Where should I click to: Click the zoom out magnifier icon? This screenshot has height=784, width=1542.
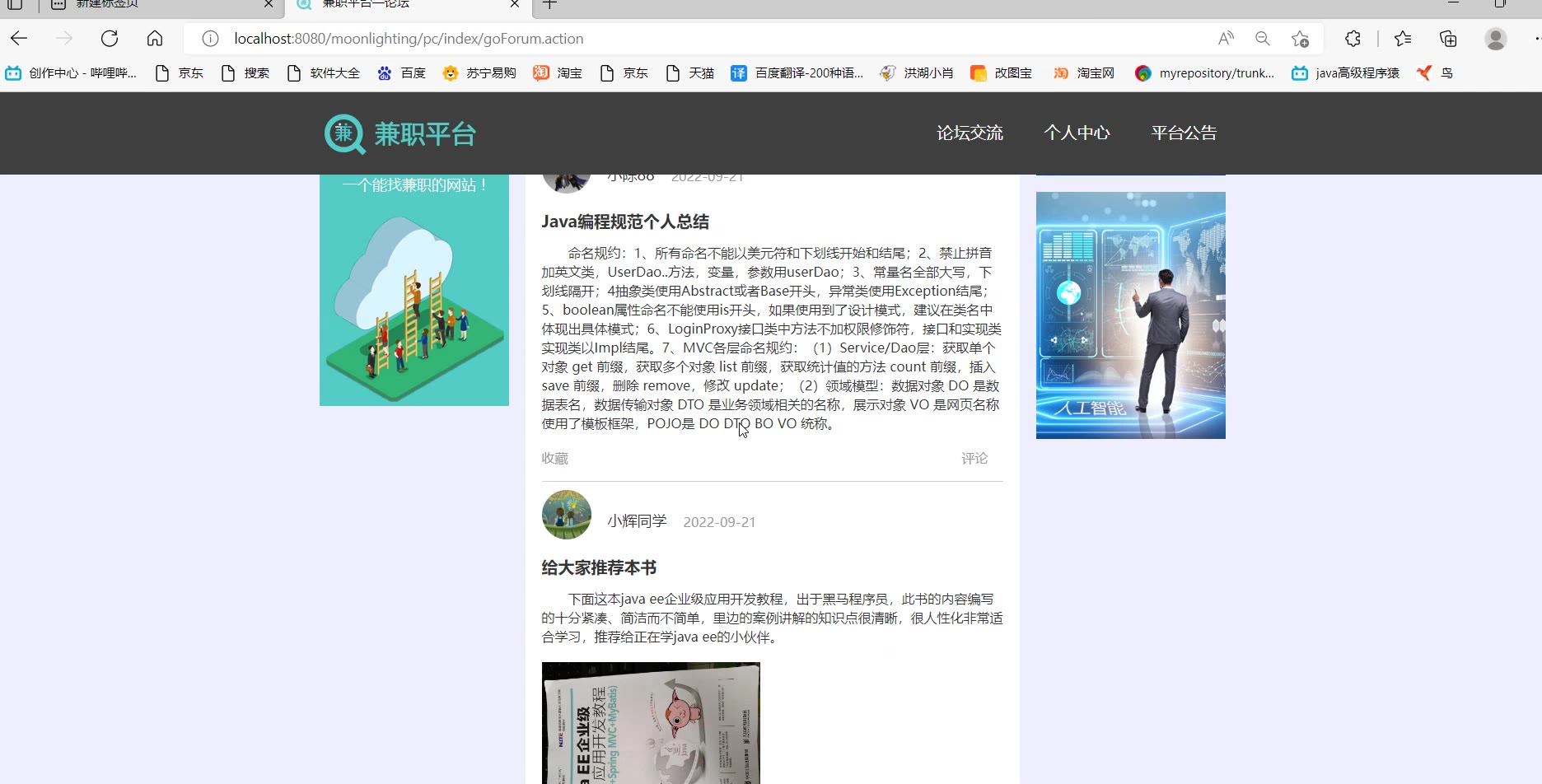click(1262, 39)
